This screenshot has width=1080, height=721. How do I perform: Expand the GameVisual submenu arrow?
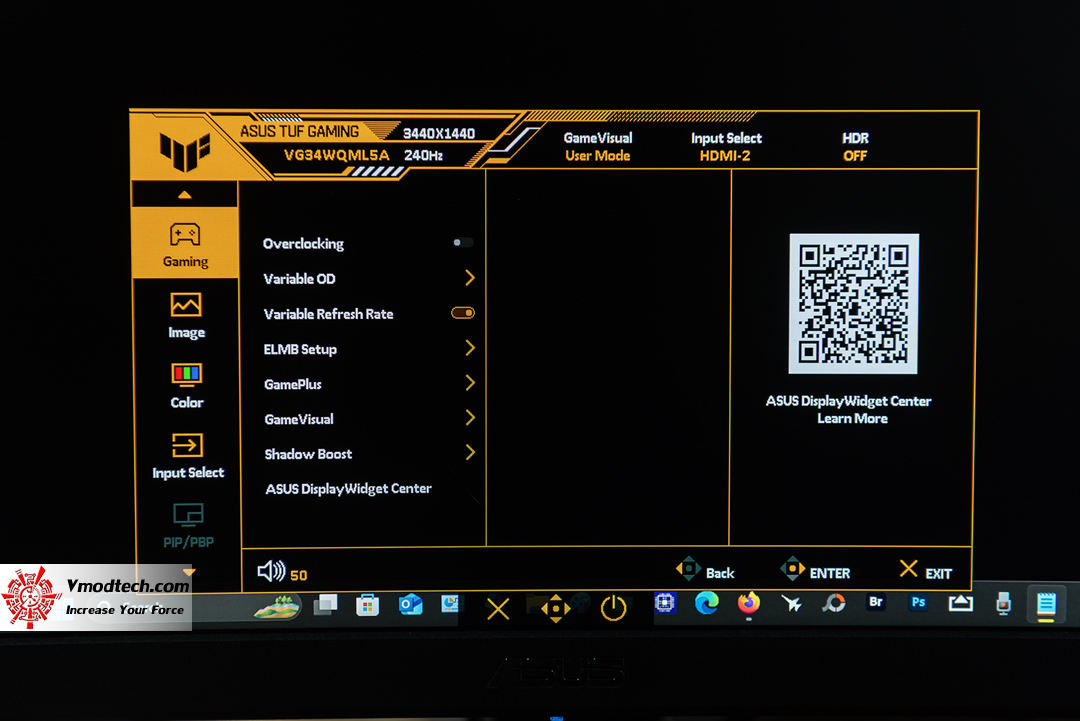click(x=470, y=417)
